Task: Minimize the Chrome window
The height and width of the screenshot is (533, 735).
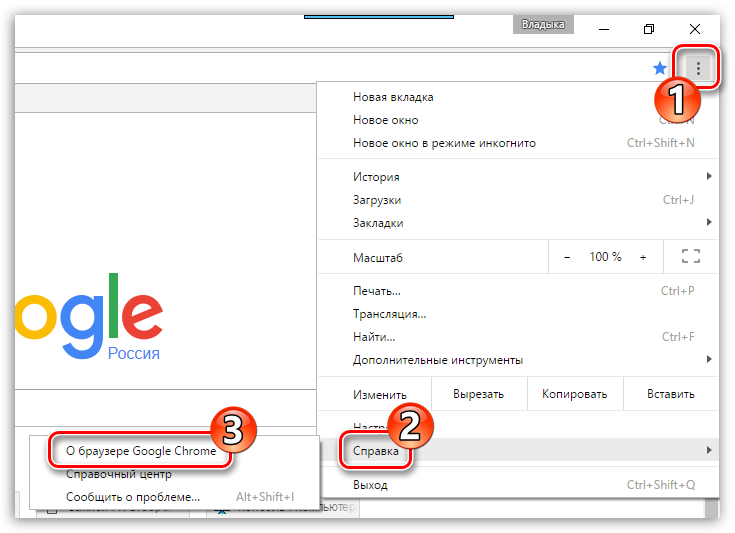Action: [604, 29]
